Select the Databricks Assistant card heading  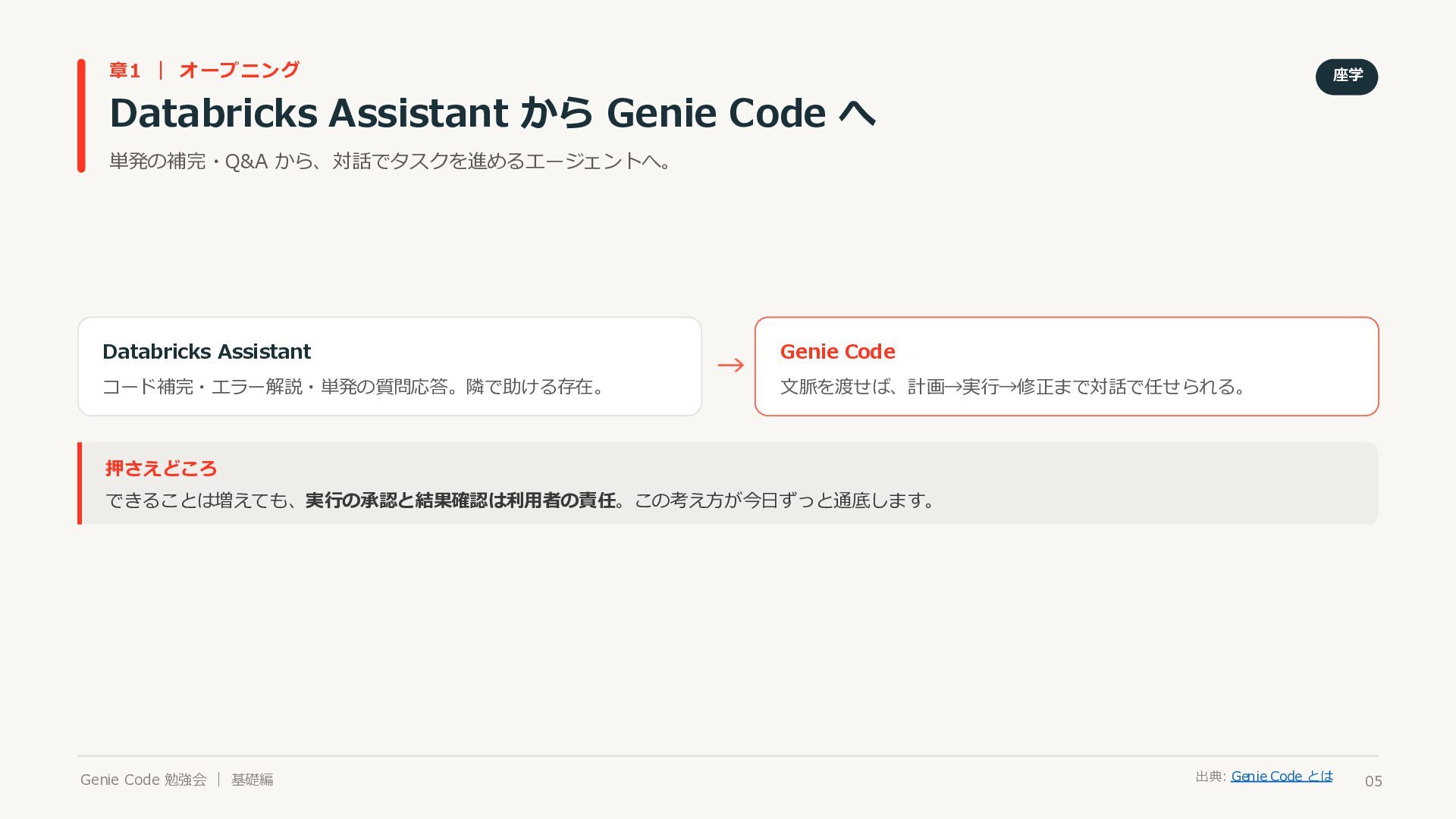coord(206,352)
